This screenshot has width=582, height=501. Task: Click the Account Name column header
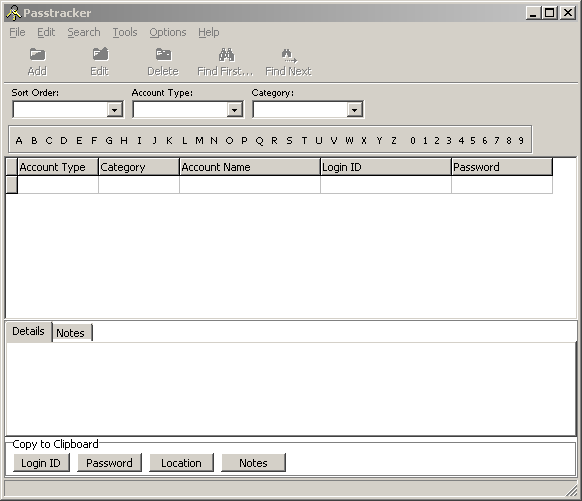coord(250,167)
